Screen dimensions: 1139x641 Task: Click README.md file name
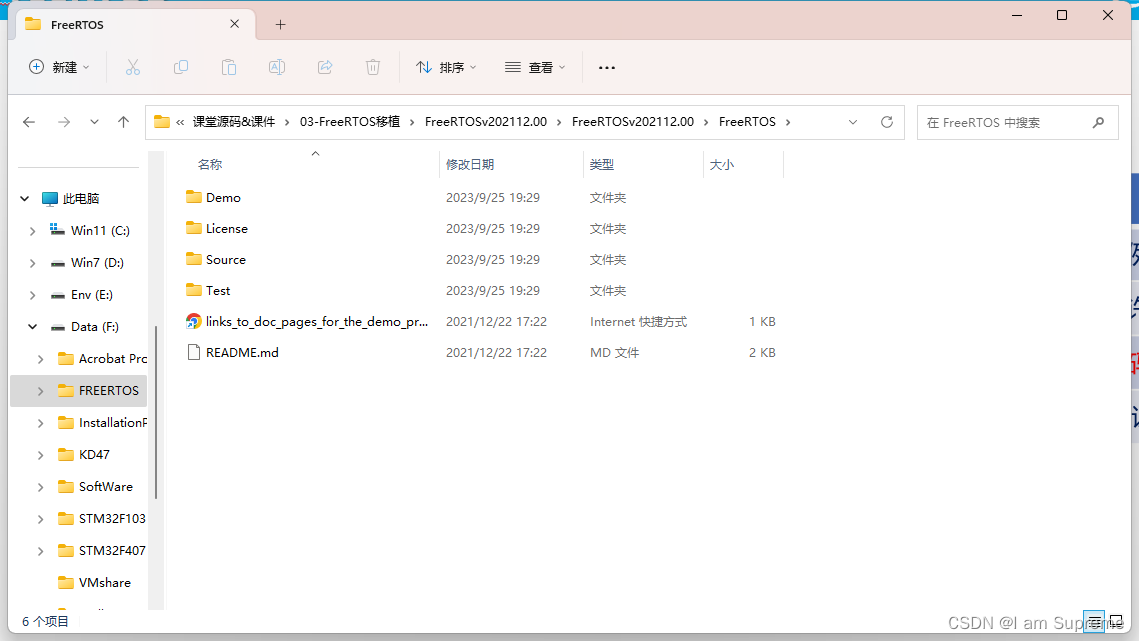pyautogui.click(x=242, y=352)
